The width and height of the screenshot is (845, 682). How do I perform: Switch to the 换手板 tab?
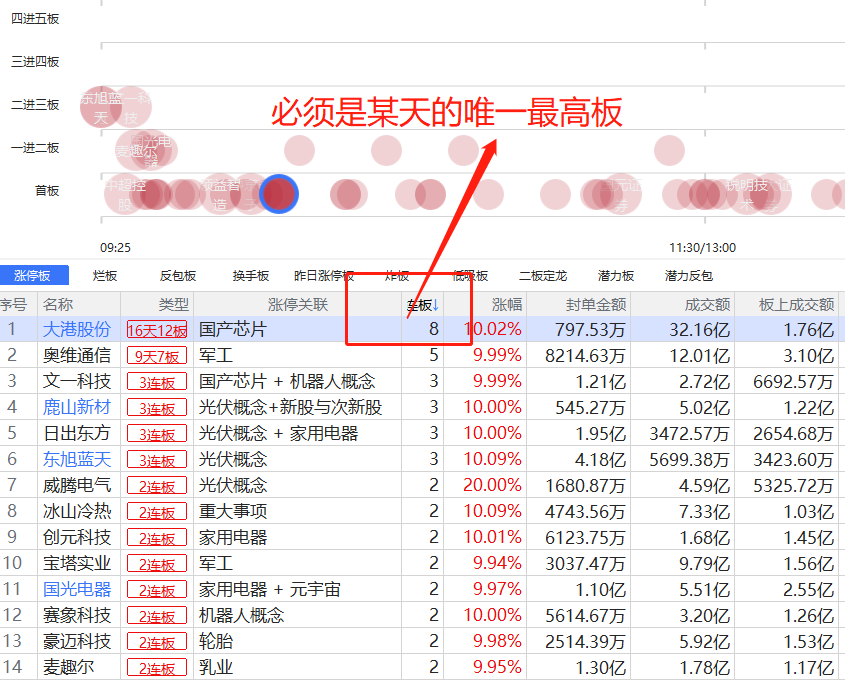[x=251, y=276]
